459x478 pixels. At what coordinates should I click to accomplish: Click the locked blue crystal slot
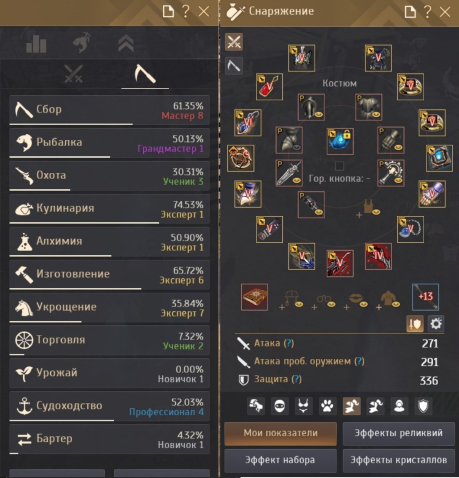340,140
